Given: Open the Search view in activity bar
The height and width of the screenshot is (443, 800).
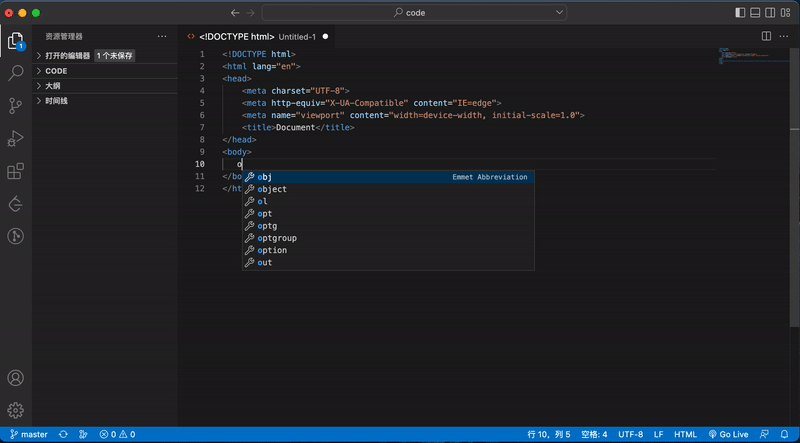Looking at the screenshot, I should point(16,73).
